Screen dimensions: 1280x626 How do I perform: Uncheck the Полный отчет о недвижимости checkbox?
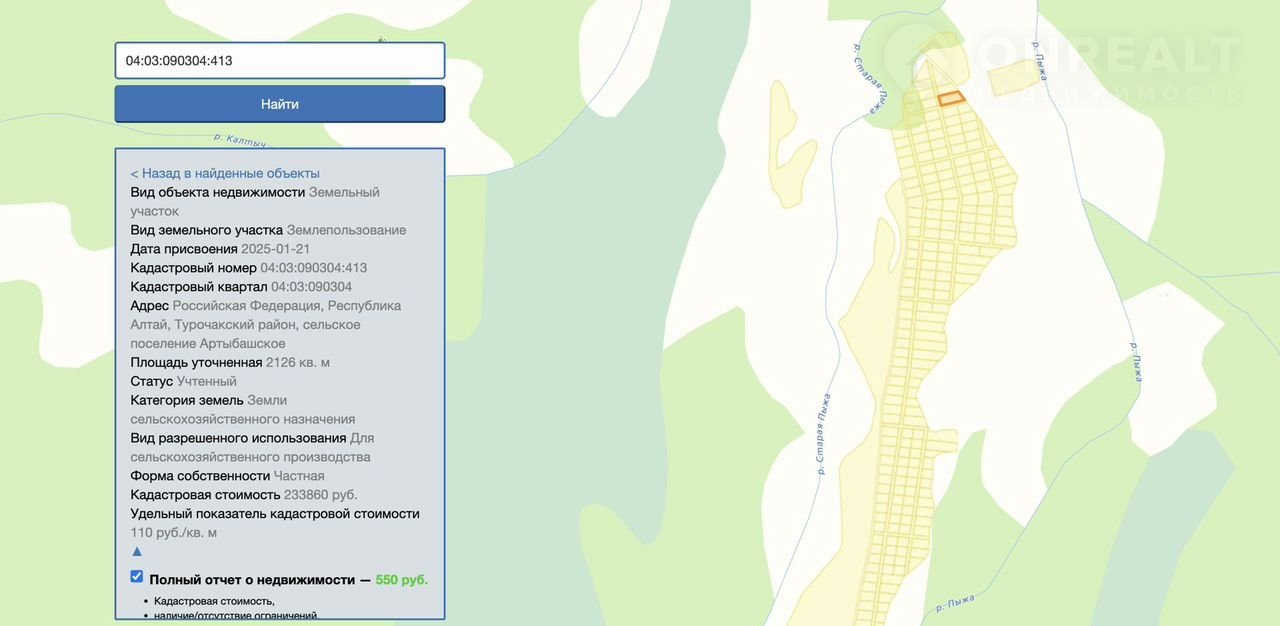[137, 577]
